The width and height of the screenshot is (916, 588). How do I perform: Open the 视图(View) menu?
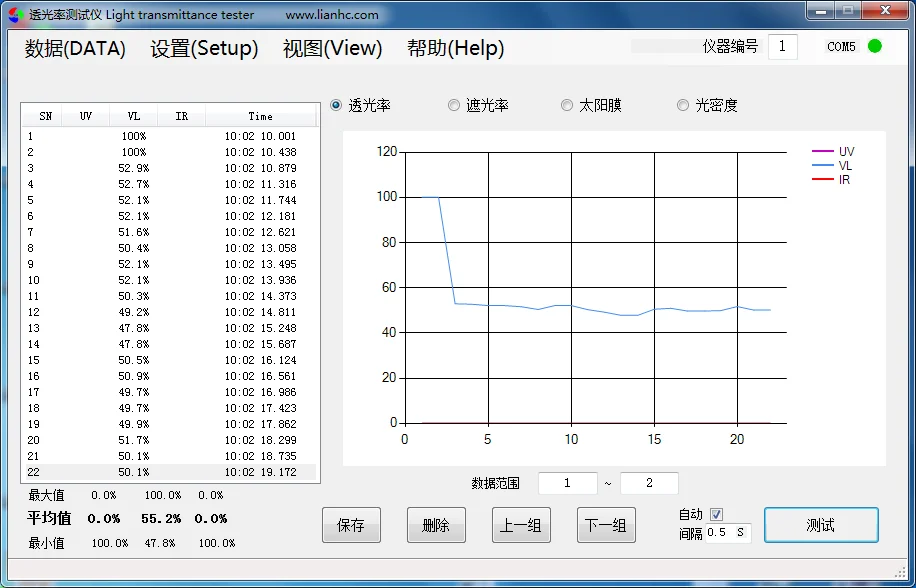(332, 48)
